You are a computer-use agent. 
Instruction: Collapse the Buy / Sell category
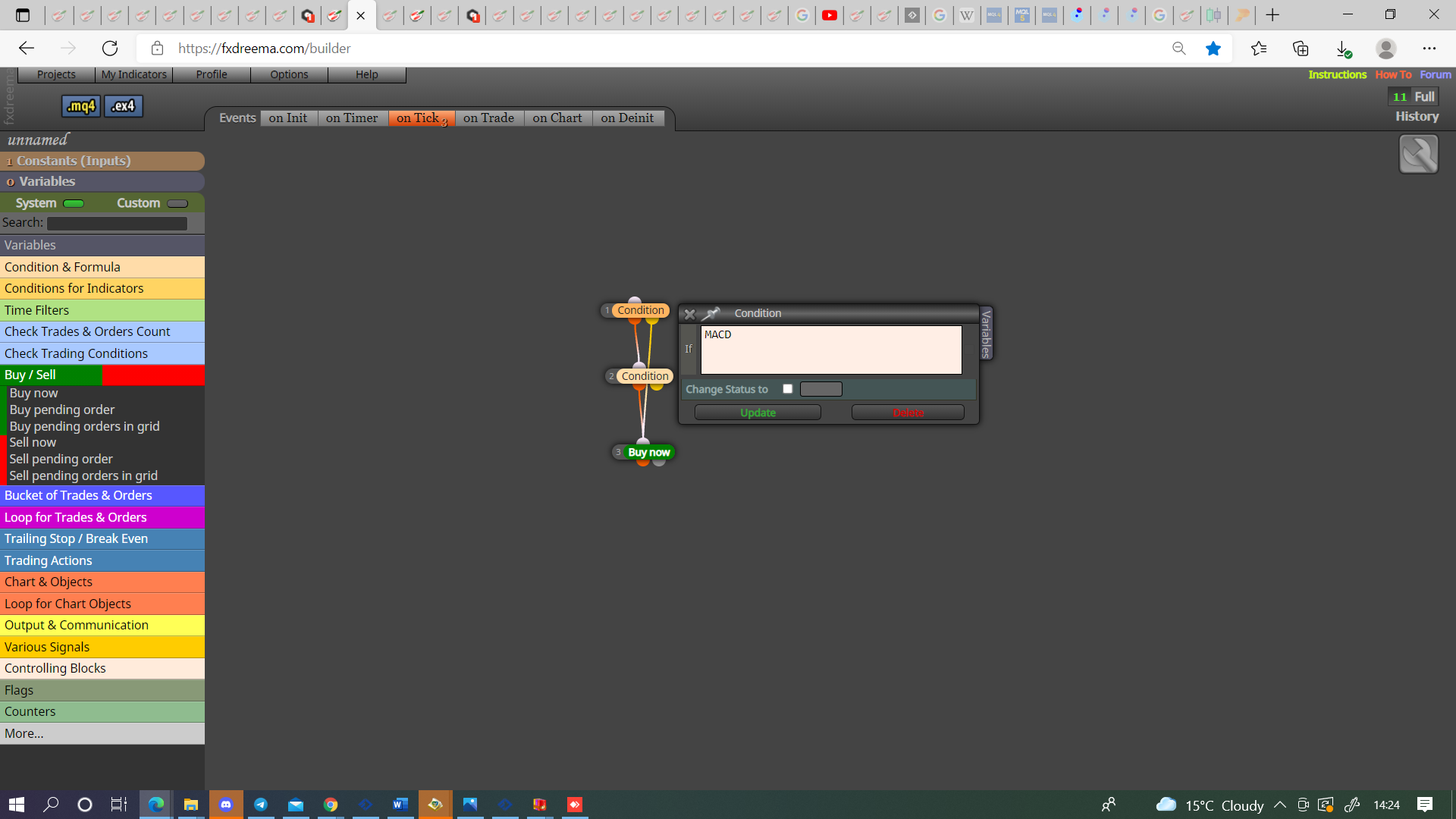tap(102, 375)
